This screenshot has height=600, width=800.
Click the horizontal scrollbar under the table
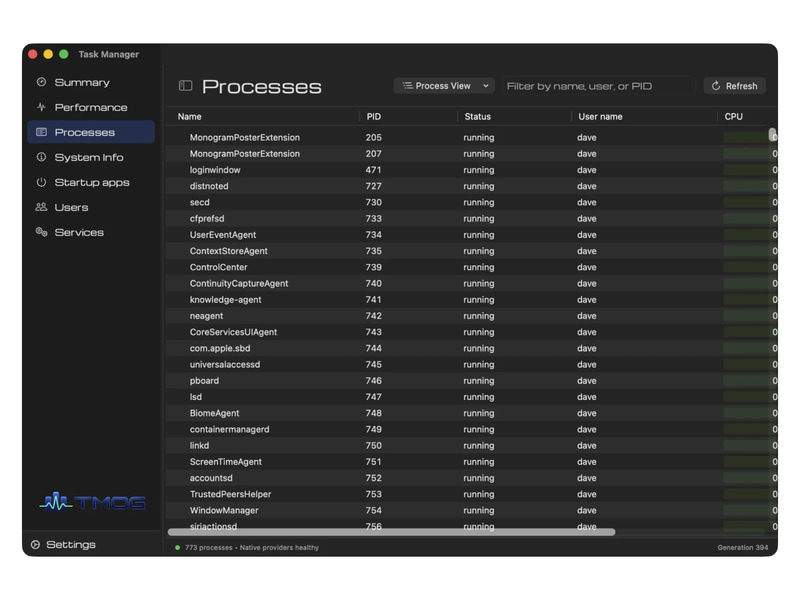[x=391, y=532]
